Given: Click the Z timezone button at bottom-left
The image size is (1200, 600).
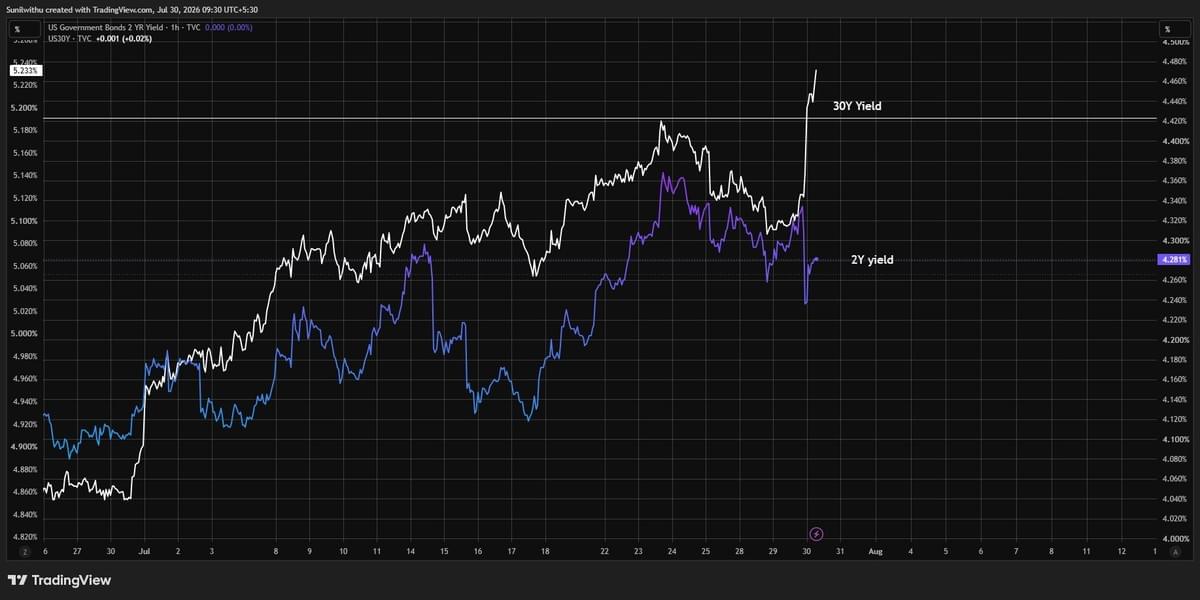Looking at the screenshot, I should 25,552.
